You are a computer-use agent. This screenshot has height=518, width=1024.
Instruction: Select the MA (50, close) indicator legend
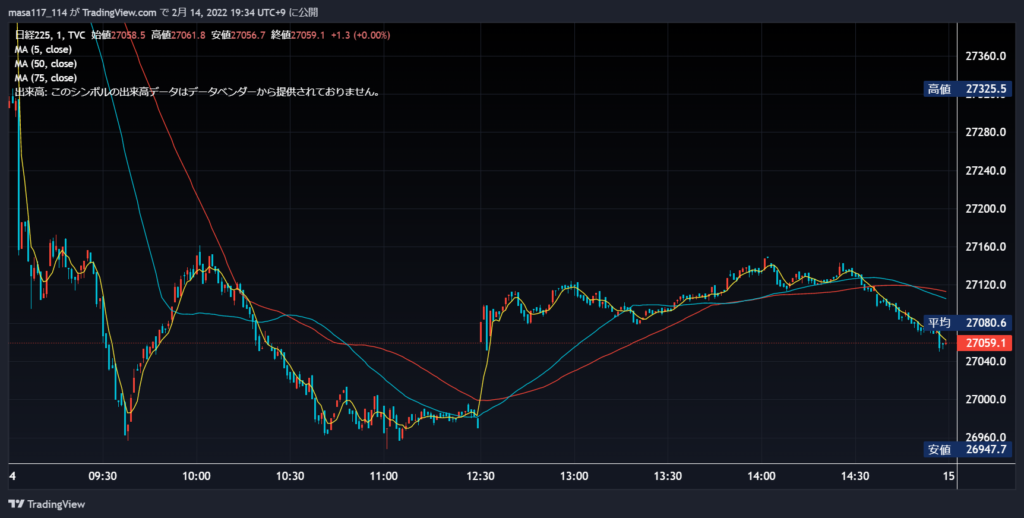(x=46, y=64)
